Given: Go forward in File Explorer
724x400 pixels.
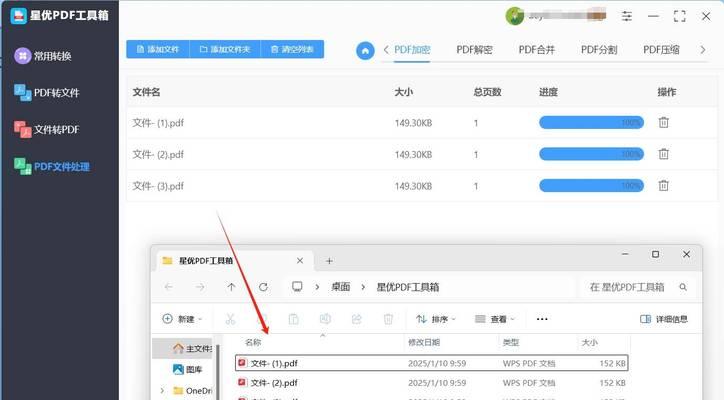Looking at the screenshot, I should [200, 287].
